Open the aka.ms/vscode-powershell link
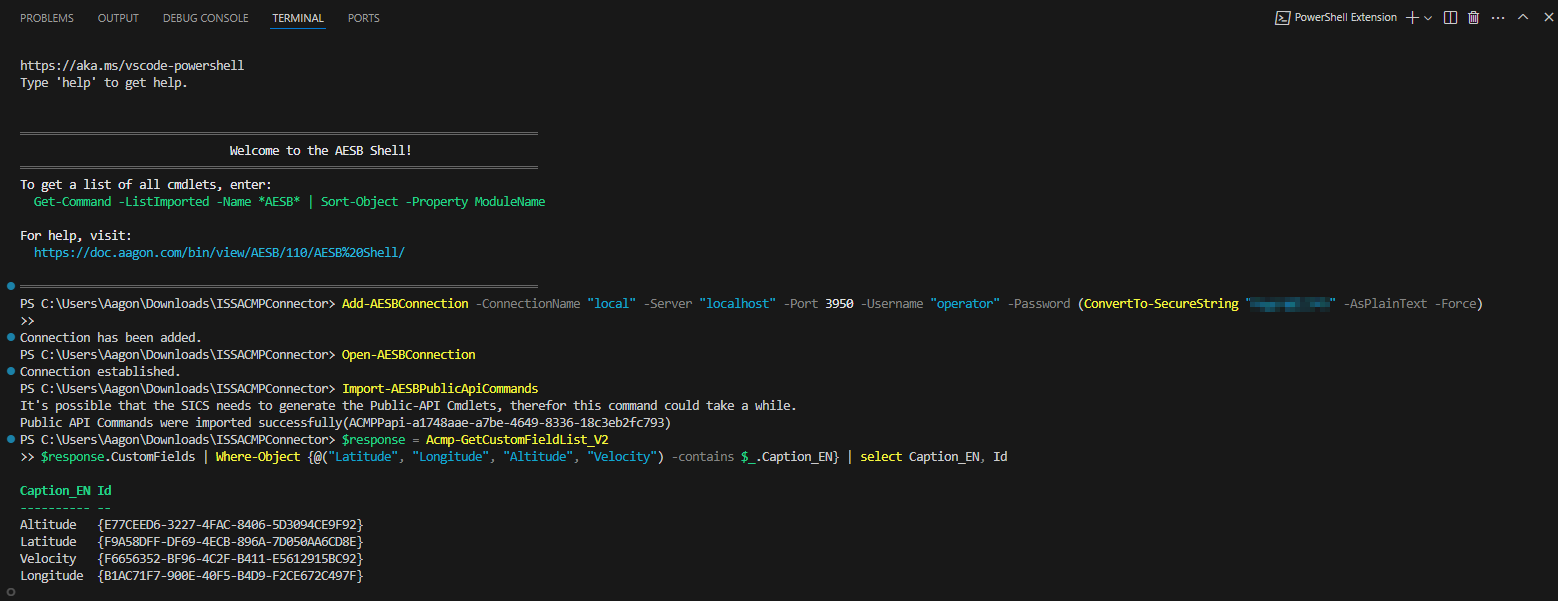Viewport: 1558px width, 601px height. tap(132, 66)
